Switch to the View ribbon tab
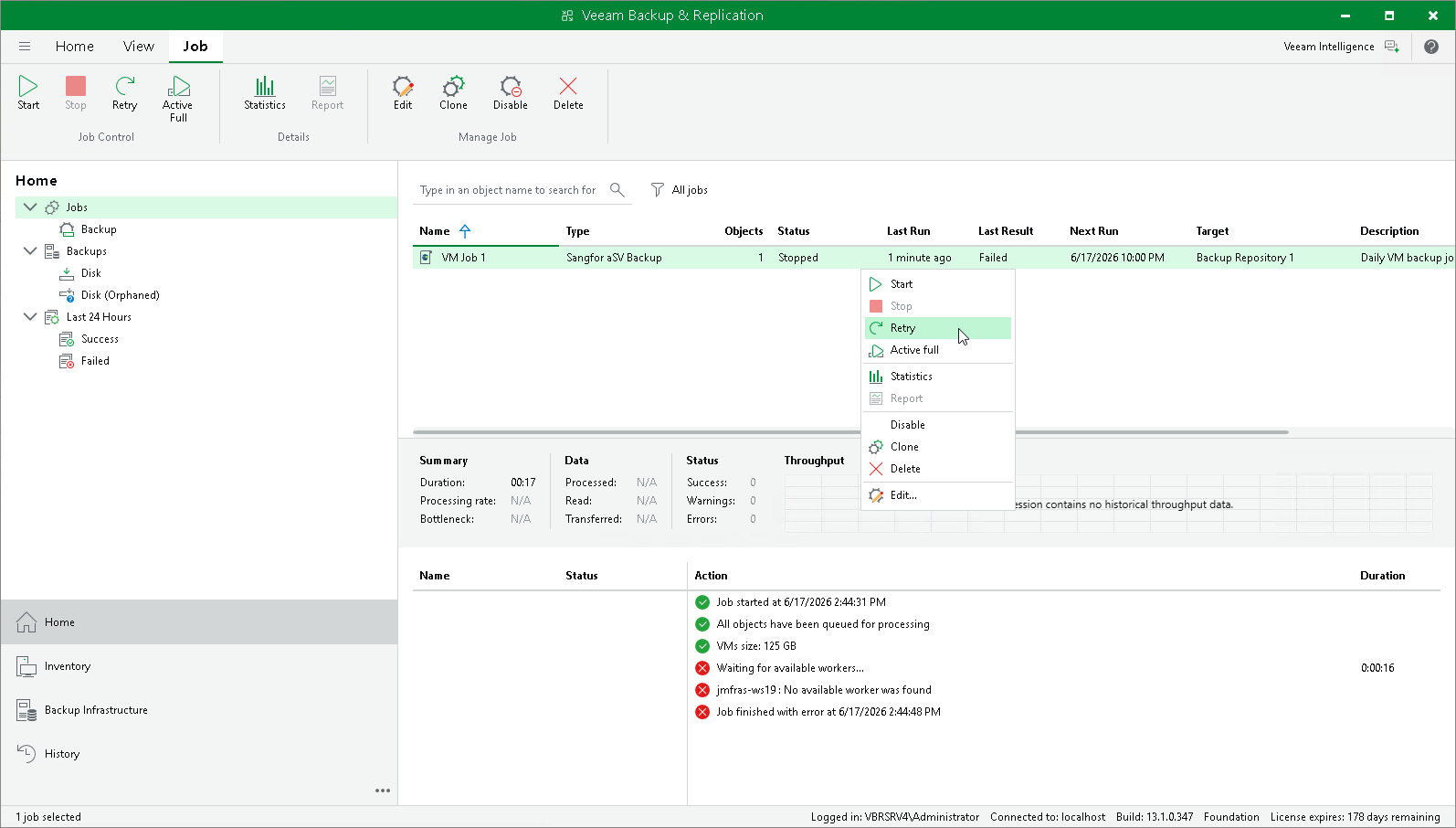The image size is (1456, 828). [x=139, y=47]
